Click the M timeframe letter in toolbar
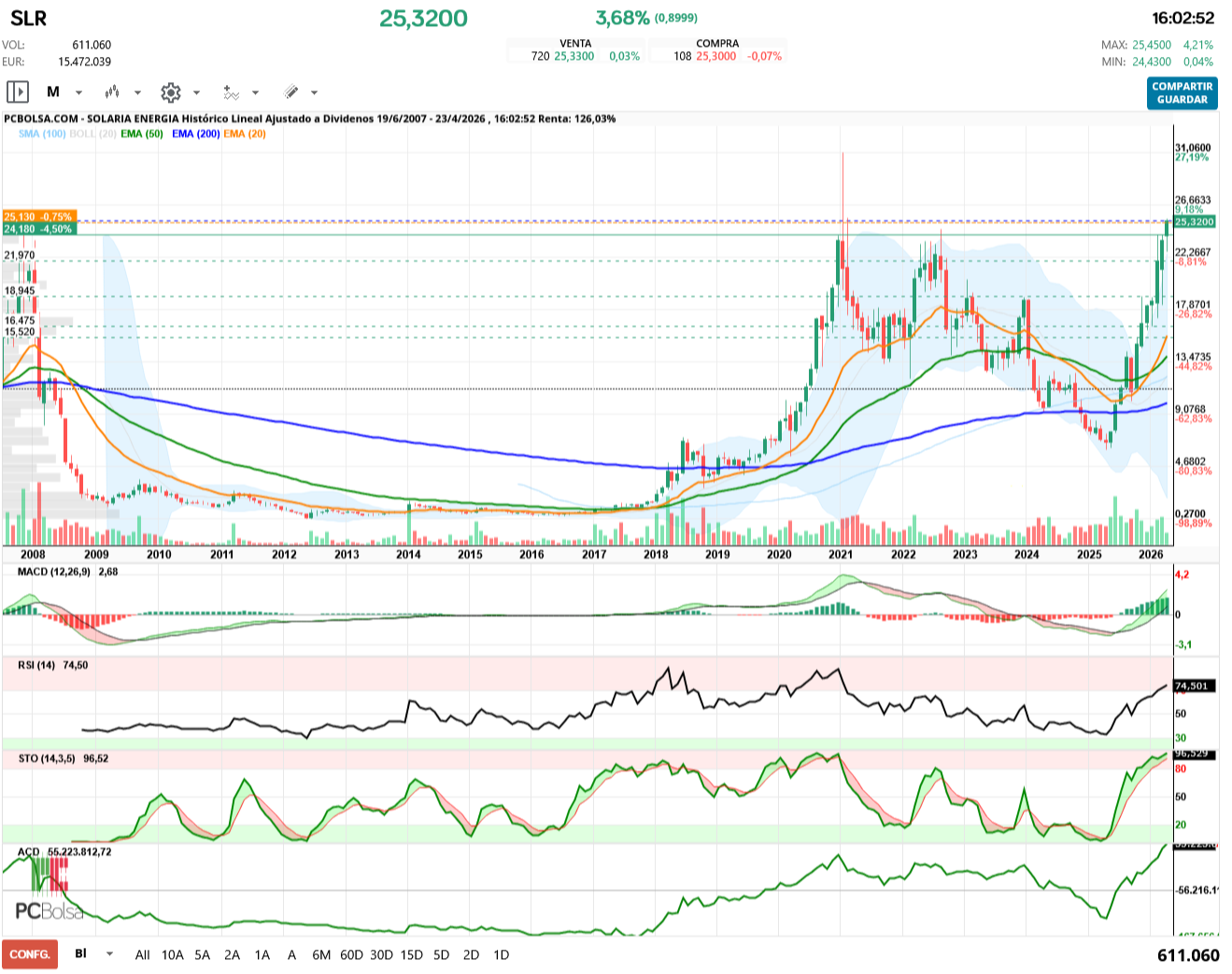1232x974 pixels. pyautogui.click(x=53, y=92)
